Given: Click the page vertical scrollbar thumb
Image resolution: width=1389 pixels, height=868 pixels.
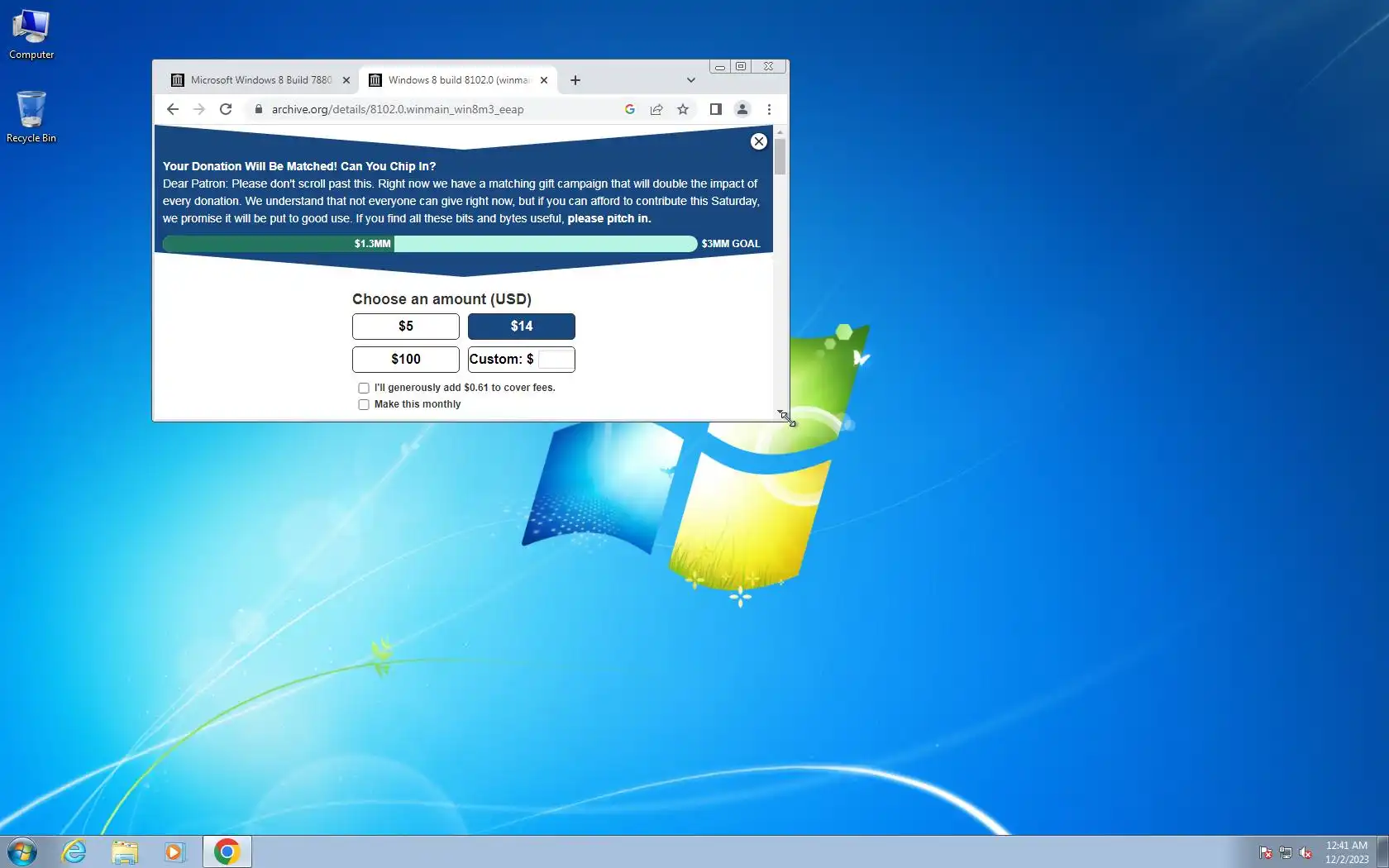Looking at the screenshot, I should click(x=780, y=156).
